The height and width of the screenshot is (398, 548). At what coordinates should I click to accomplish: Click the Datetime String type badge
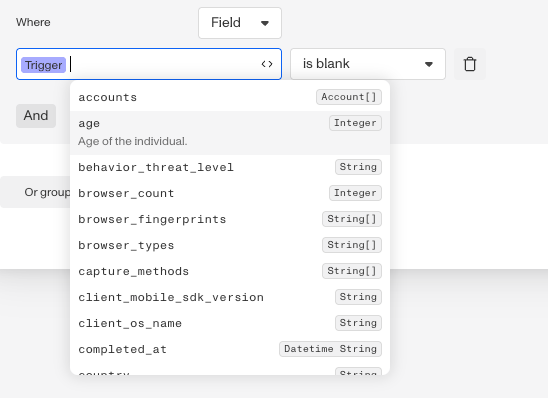click(330, 349)
